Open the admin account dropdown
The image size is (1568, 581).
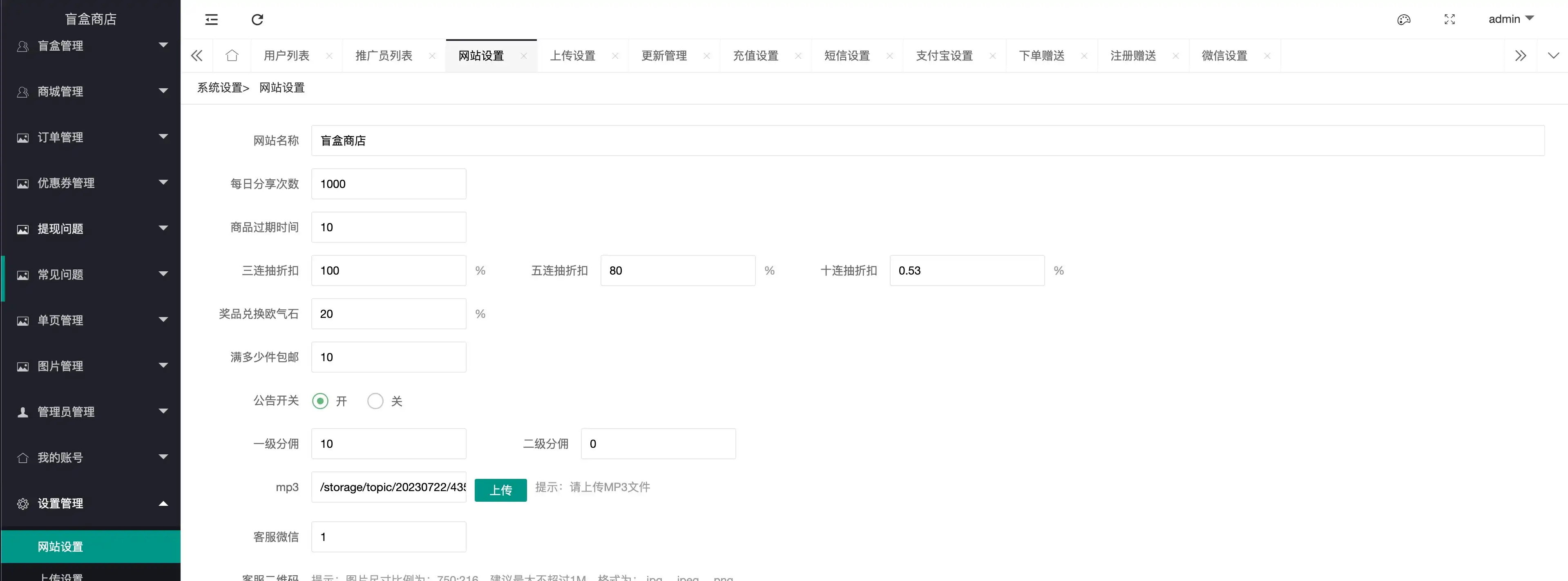tap(1511, 19)
